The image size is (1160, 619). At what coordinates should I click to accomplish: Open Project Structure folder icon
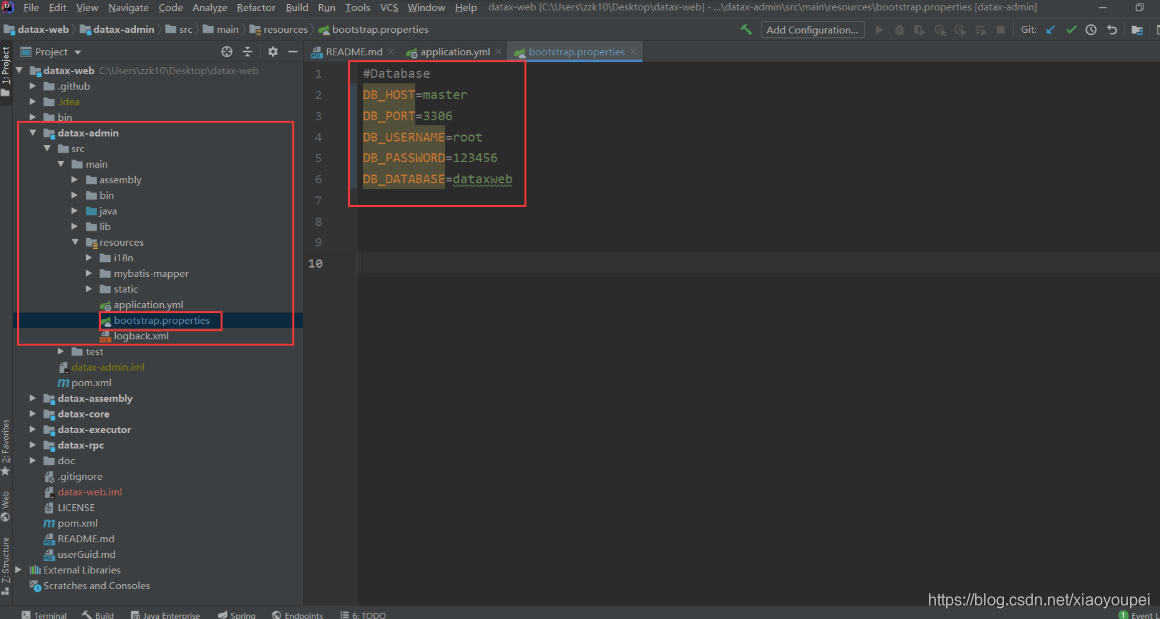(1137, 30)
